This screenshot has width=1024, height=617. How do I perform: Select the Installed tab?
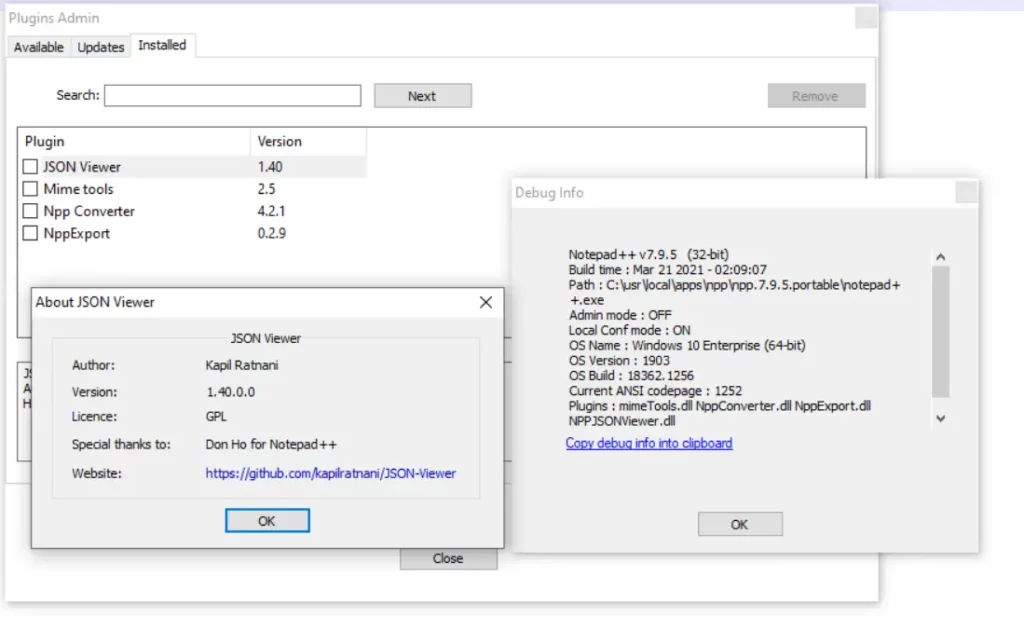(x=162, y=45)
